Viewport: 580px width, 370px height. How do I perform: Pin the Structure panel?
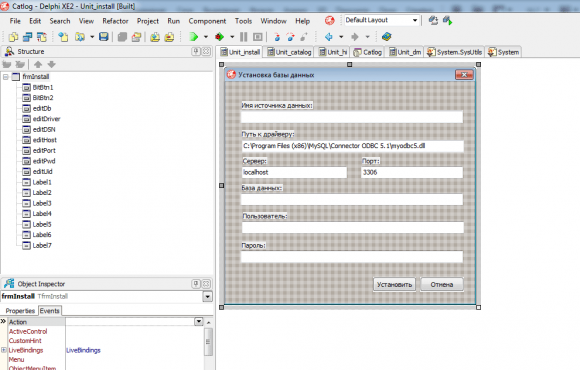pyautogui.click(x=196, y=51)
